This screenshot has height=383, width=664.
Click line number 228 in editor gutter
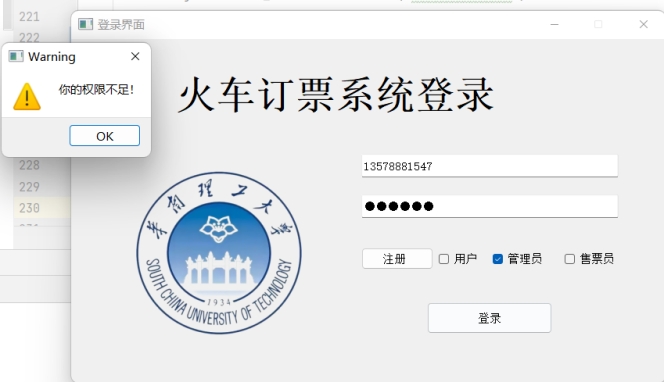coord(29,165)
